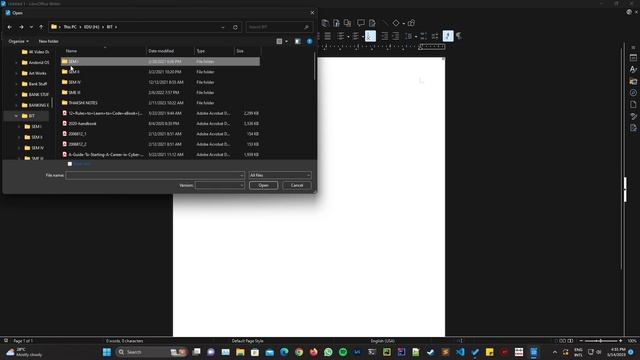
Task: Decrease indent in Writer toolbar
Action: click(x=396, y=36)
